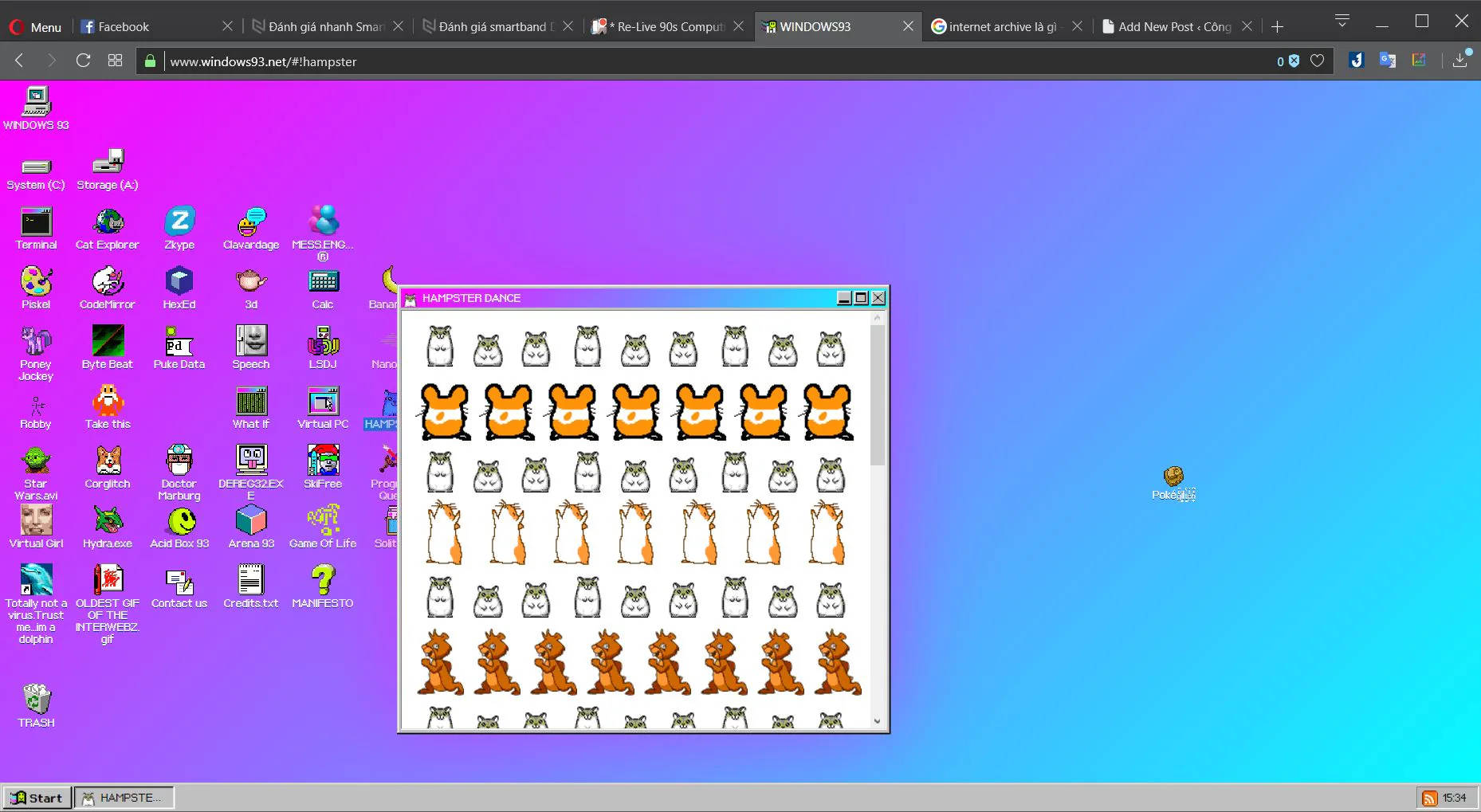
Task: Open Clavardage chat icon
Action: [x=251, y=229]
